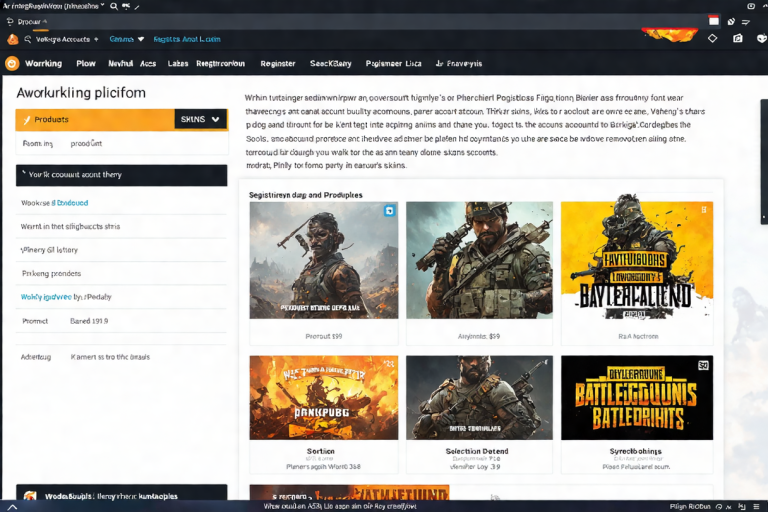The image size is (768, 512).
Task: Click the round orange logo beside Worrking
Action: [12, 63]
